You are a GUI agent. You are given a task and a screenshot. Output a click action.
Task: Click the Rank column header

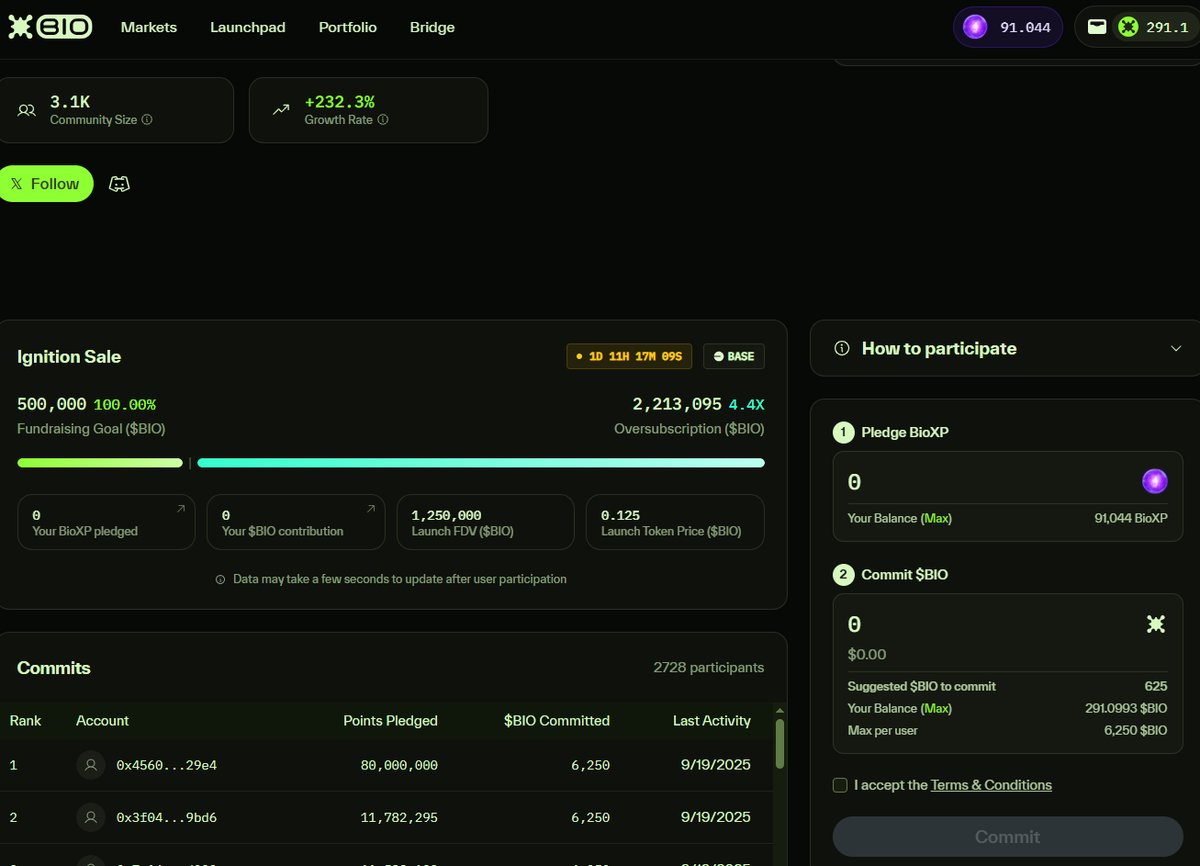(x=26, y=720)
